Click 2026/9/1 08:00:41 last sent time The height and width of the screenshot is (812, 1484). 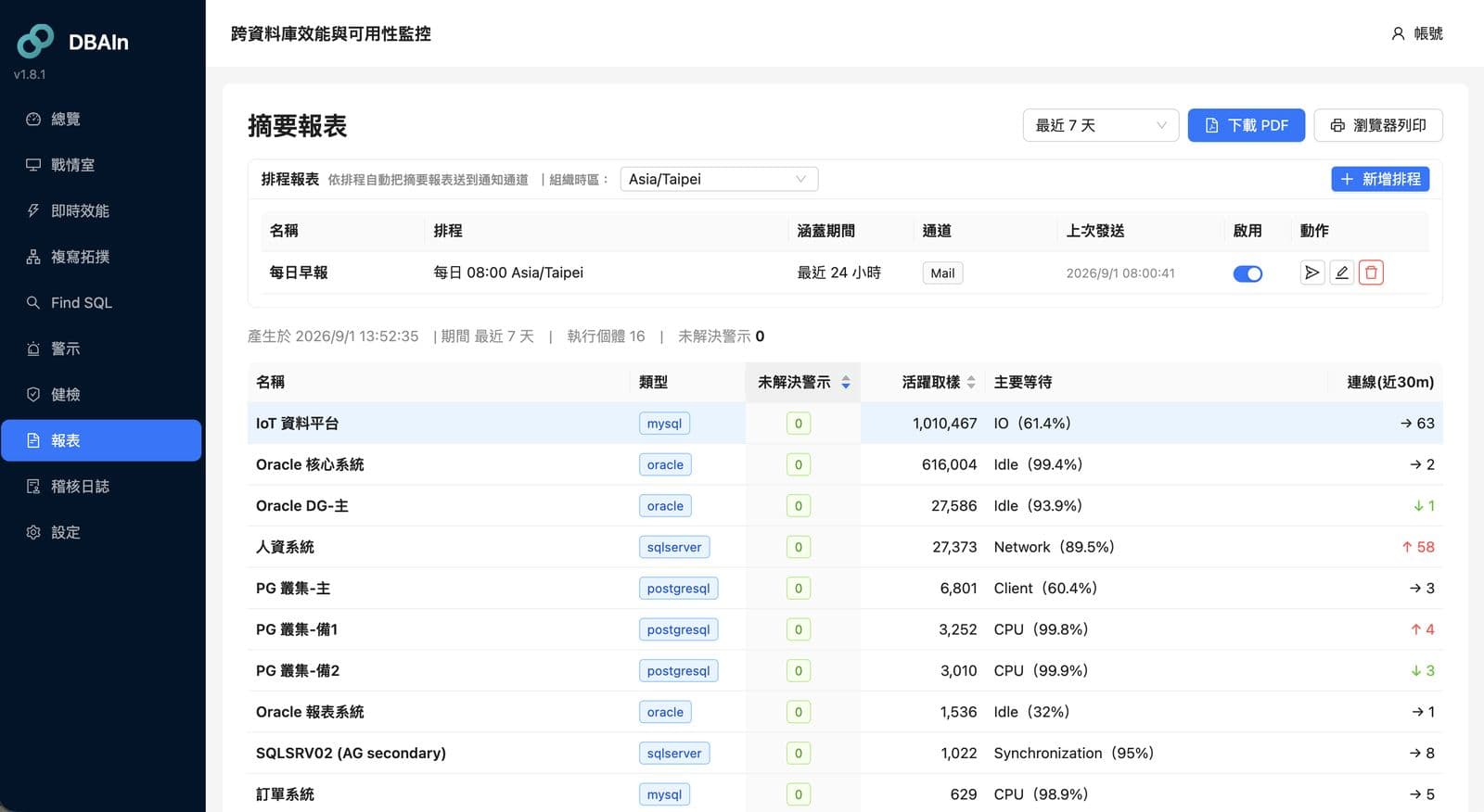point(1120,273)
